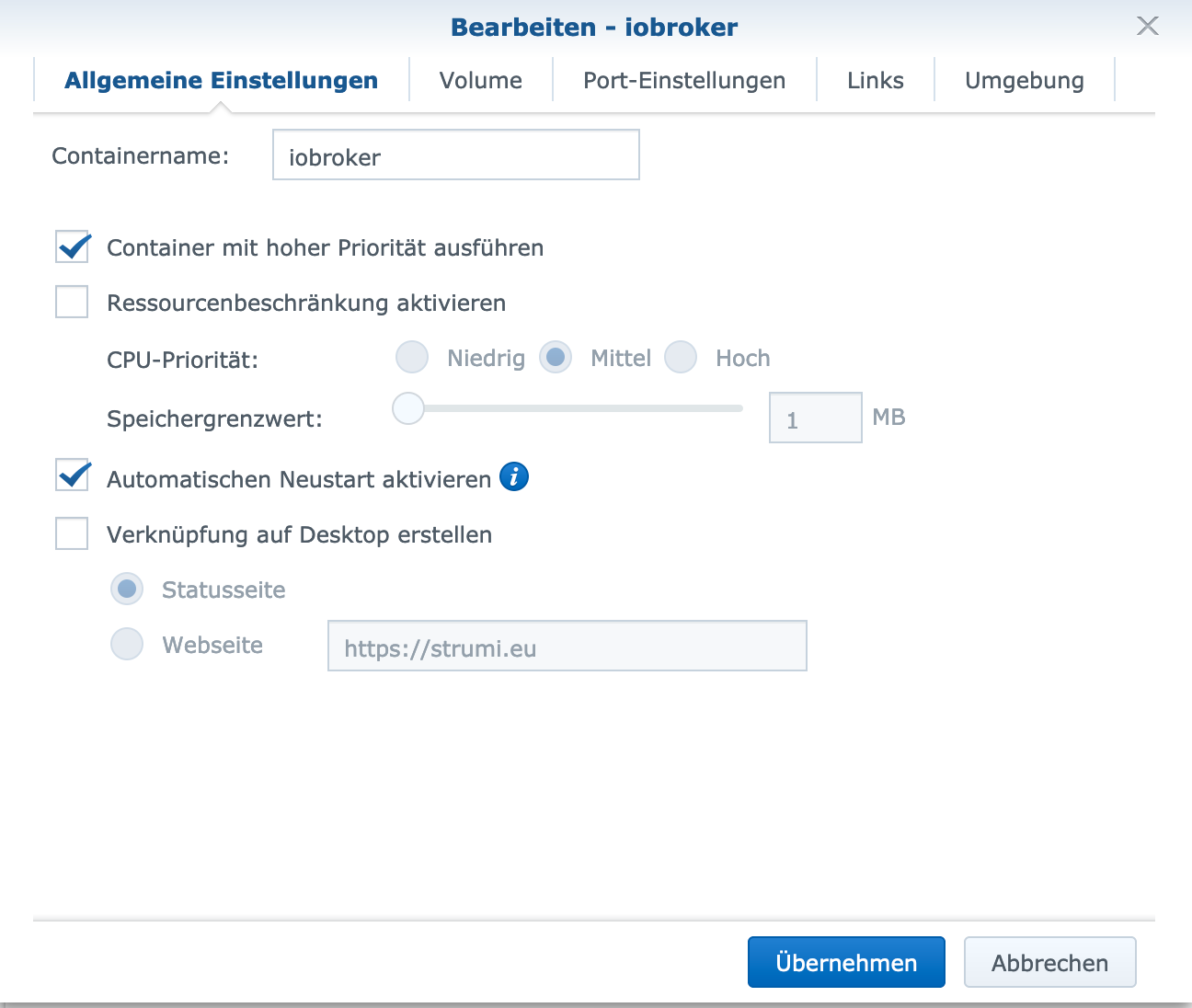Click the Übernehmen button
This screenshot has height=1008, width=1192.
846,962
